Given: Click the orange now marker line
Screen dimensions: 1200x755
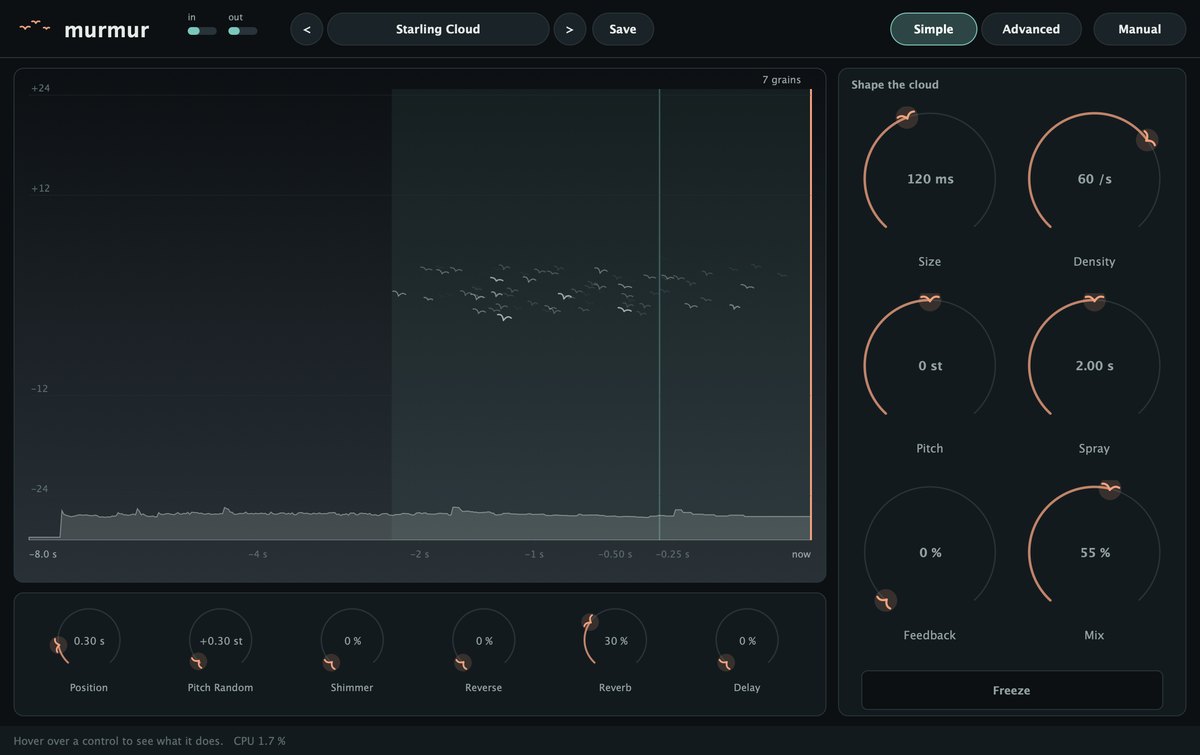Looking at the screenshot, I should 811,315.
